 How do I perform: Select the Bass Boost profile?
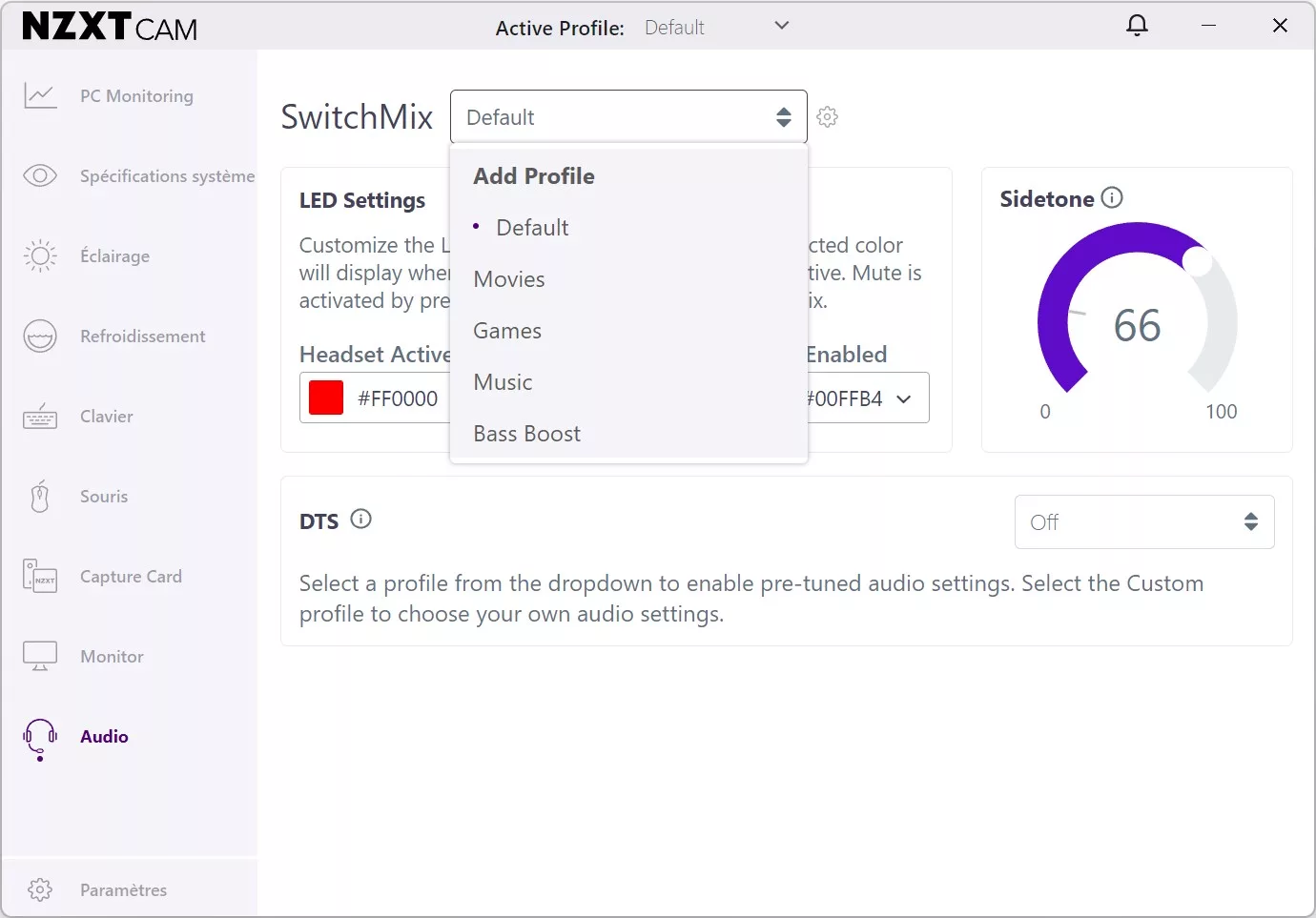point(526,434)
